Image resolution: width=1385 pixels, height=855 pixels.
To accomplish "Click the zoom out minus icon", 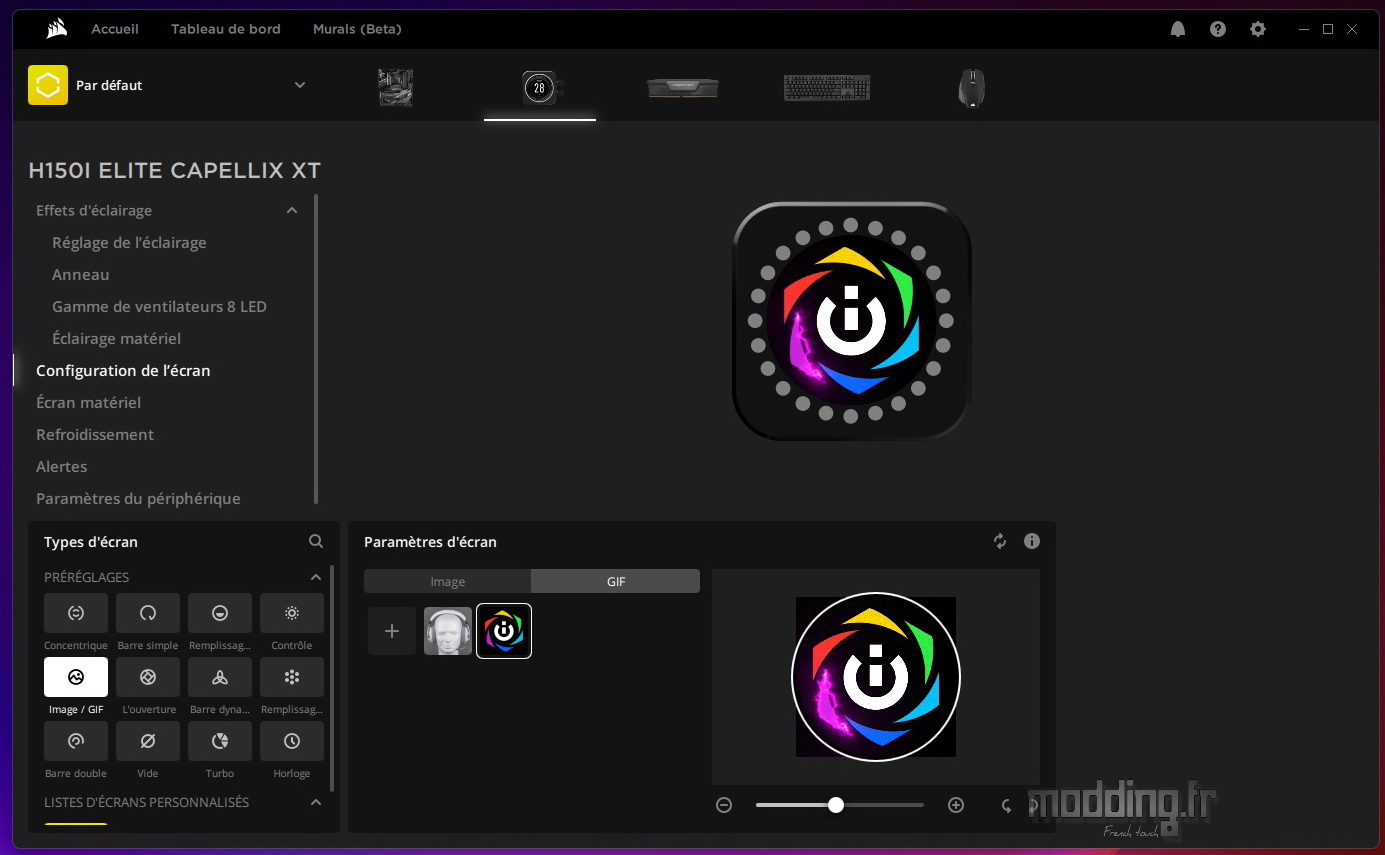I will click(724, 805).
